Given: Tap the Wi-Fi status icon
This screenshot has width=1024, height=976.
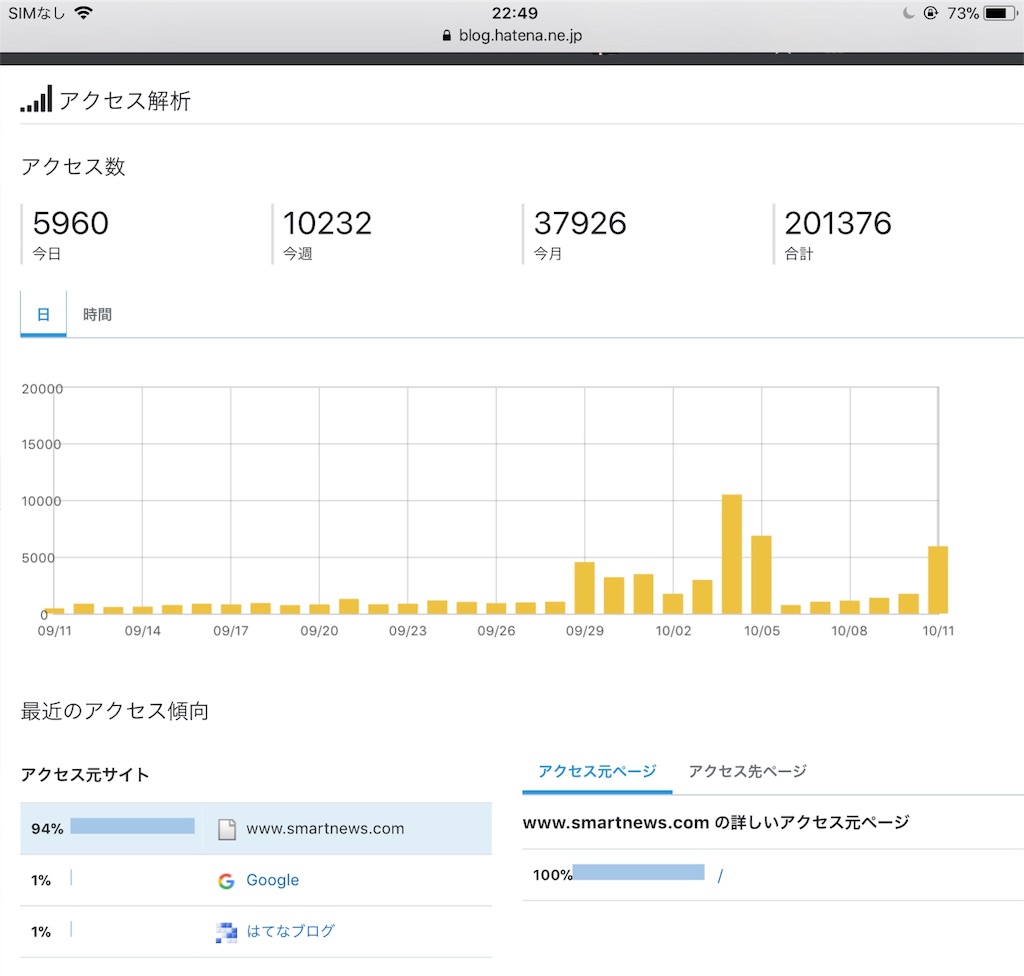Looking at the screenshot, I should click(x=83, y=12).
